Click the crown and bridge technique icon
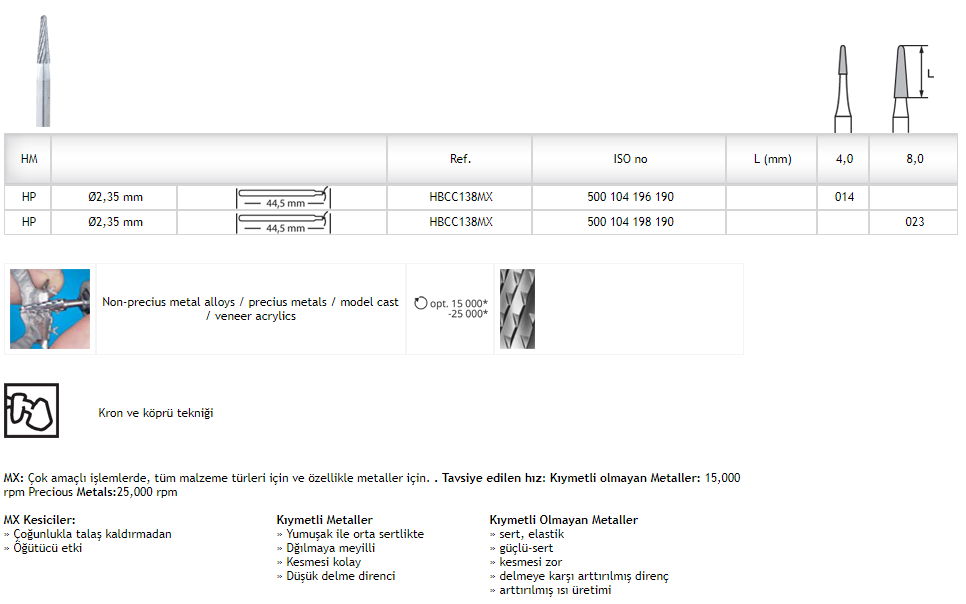The width and height of the screenshot is (966, 604). 31,410
